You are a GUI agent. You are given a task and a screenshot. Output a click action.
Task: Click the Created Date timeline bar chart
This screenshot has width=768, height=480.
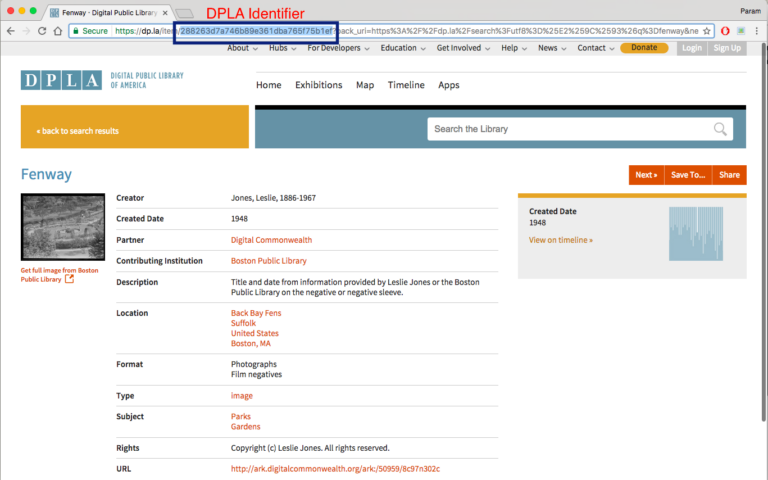point(694,234)
